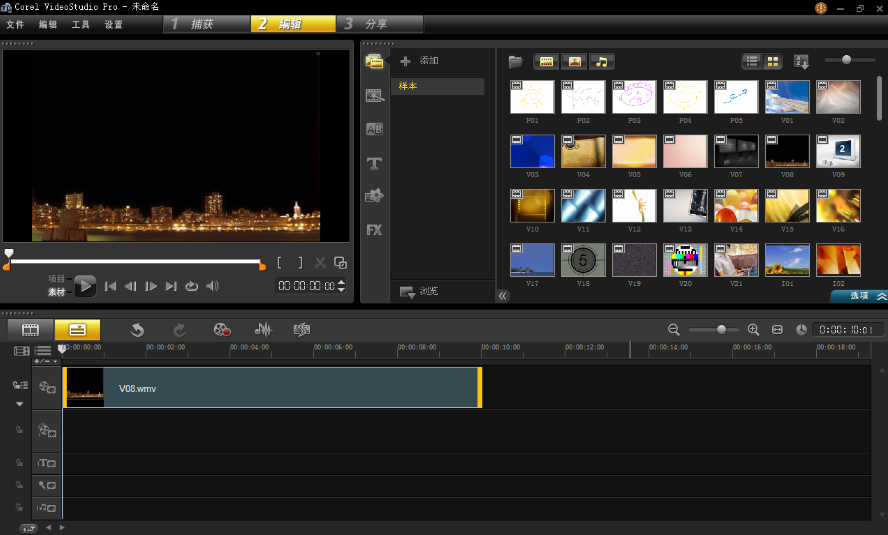
Task: Open the sort clips dropdown in library
Action: (x=801, y=62)
